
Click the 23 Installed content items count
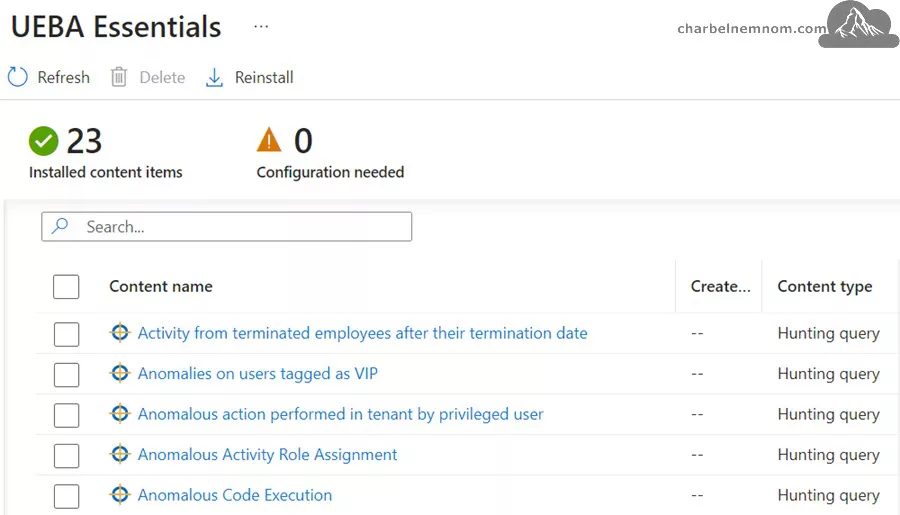pyautogui.click(x=84, y=141)
